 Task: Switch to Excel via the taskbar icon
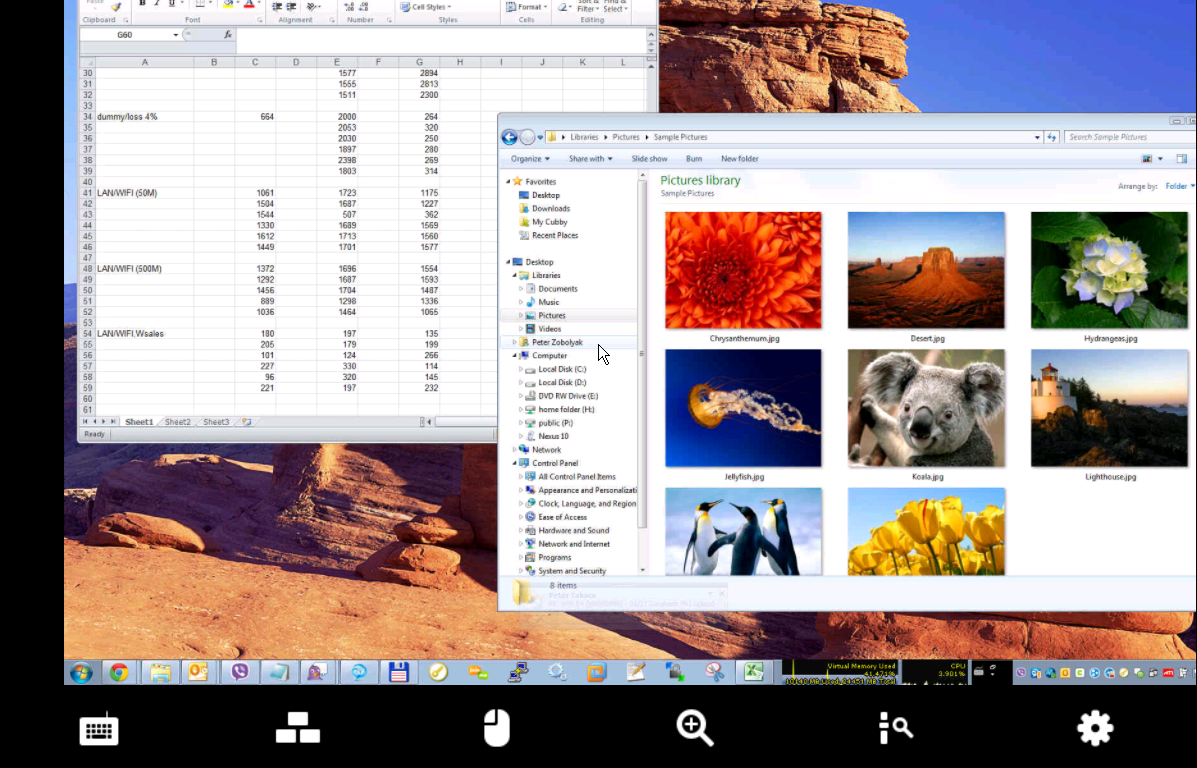[x=753, y=672]
